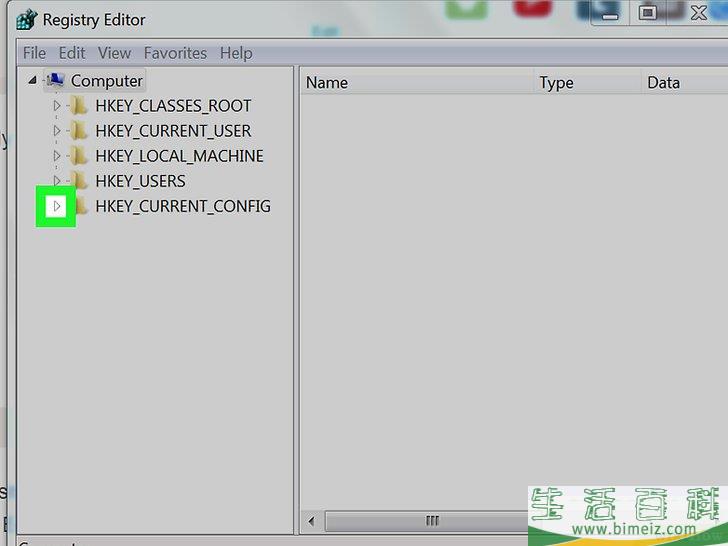Sort by the Type column header
This screenshot has height=546, width=728.
pyautogui.click(x=588, y=82)
